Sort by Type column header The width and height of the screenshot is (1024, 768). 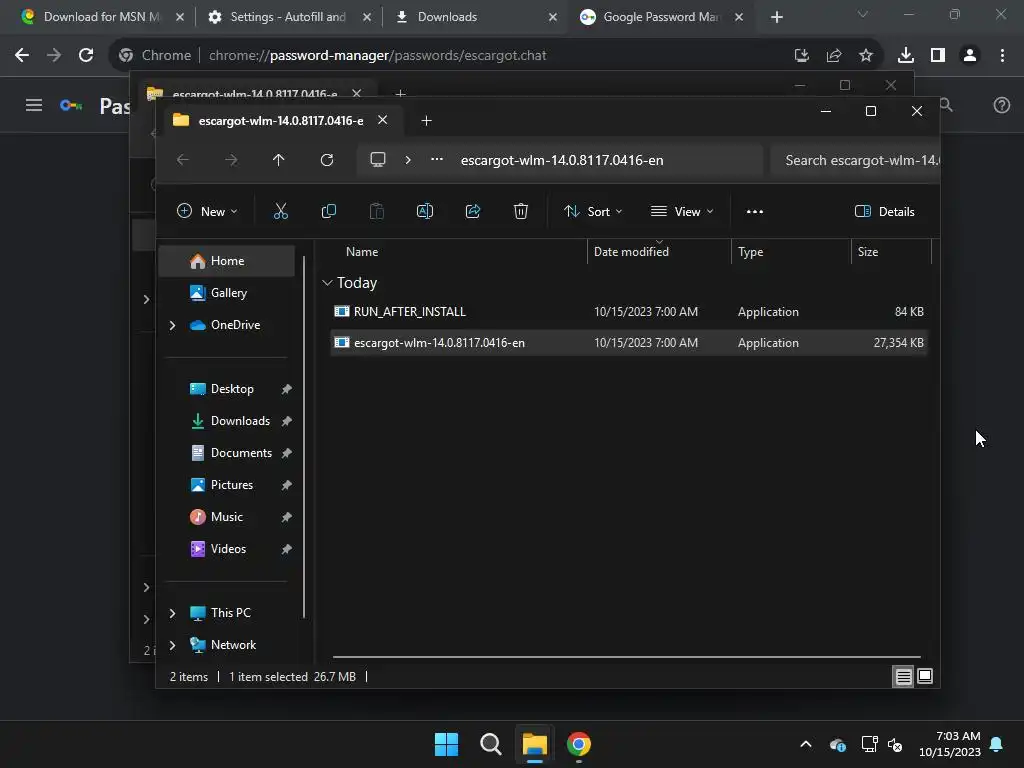click(x=750, y=251)
